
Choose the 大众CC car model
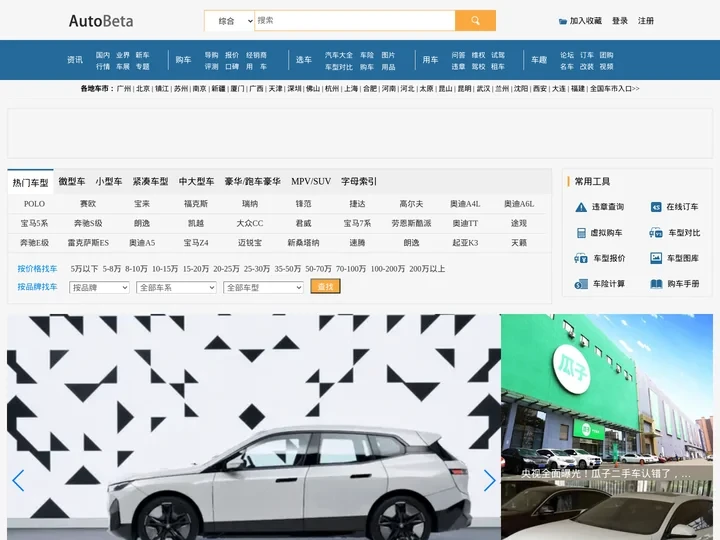tap(250, 224)
